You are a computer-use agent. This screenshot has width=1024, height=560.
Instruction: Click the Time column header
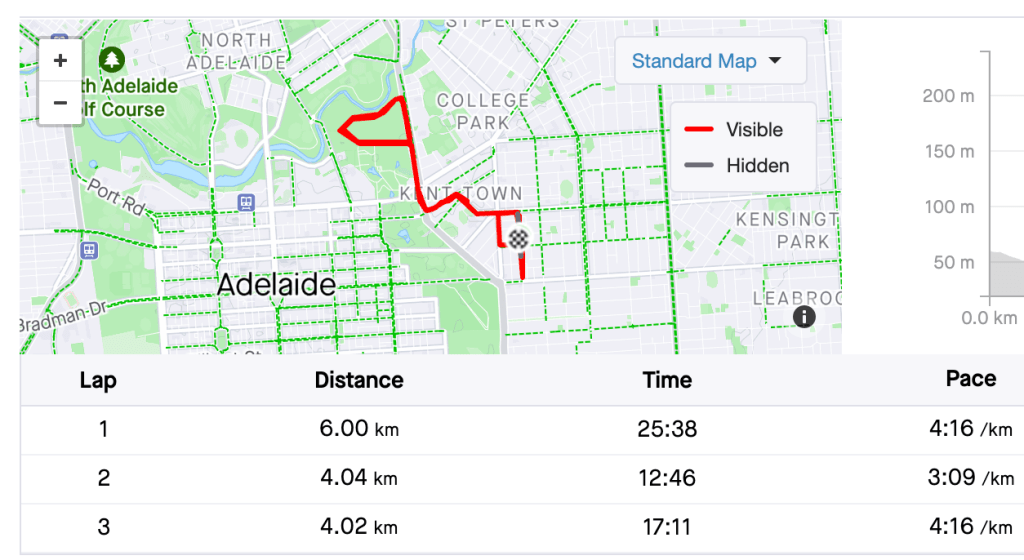pyautogui.click(x=667, y=380)
